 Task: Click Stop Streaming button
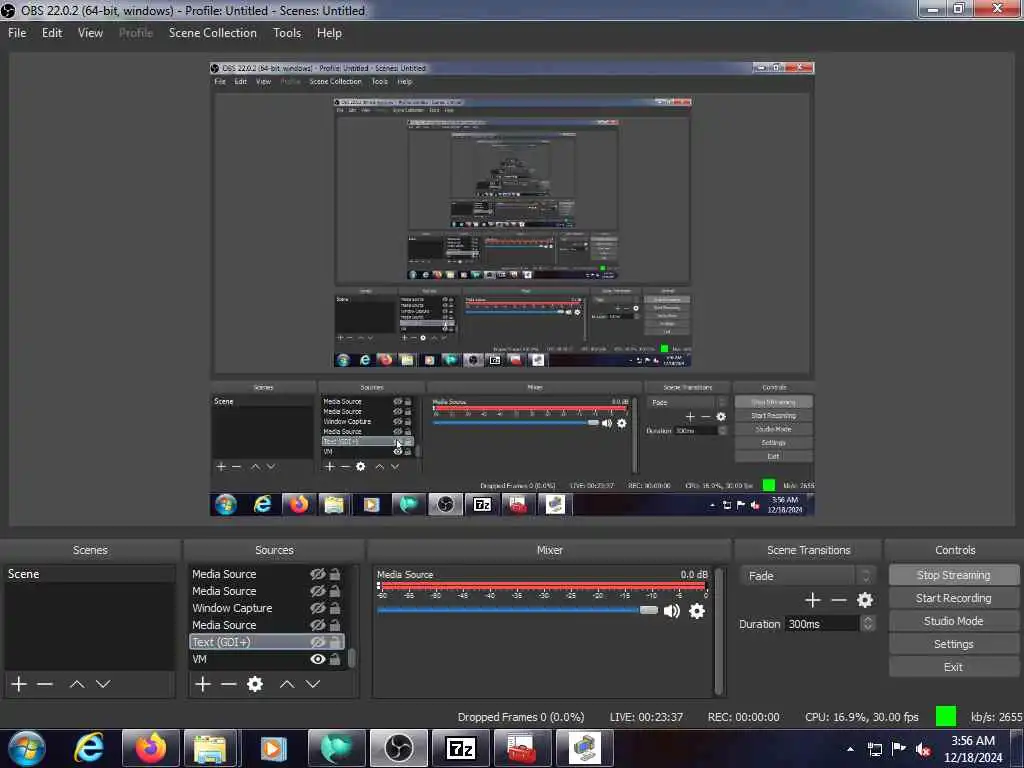pyautogui.click(x=953, y=575)
